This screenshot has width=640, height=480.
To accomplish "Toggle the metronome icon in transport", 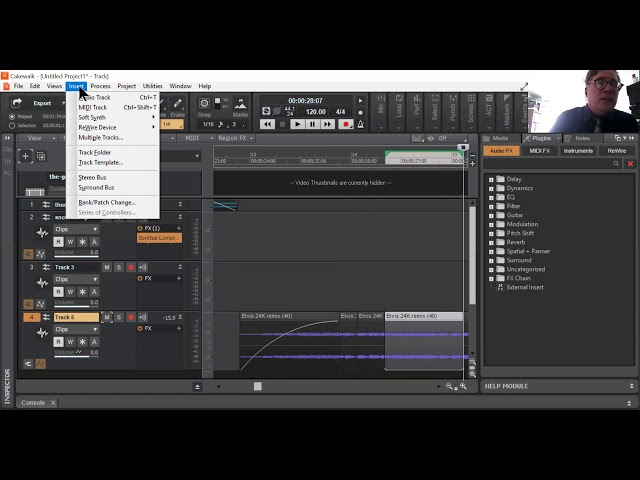I will click(x=361, y=124).
